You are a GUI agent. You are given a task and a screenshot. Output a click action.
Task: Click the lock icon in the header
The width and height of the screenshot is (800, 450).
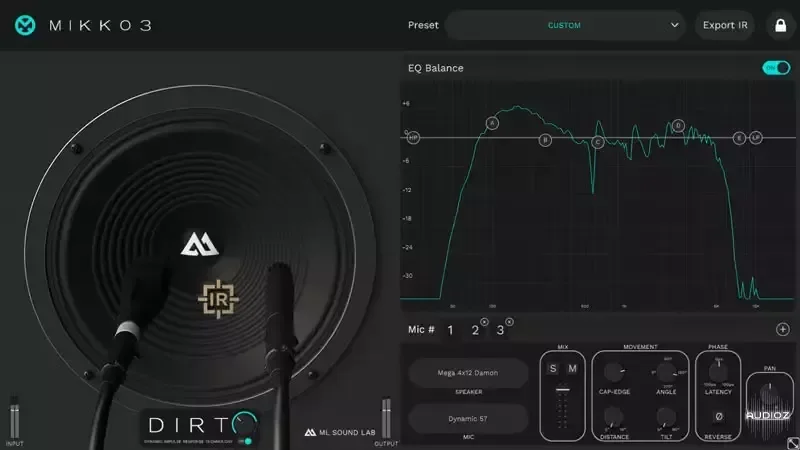click(x=780, y=26)
